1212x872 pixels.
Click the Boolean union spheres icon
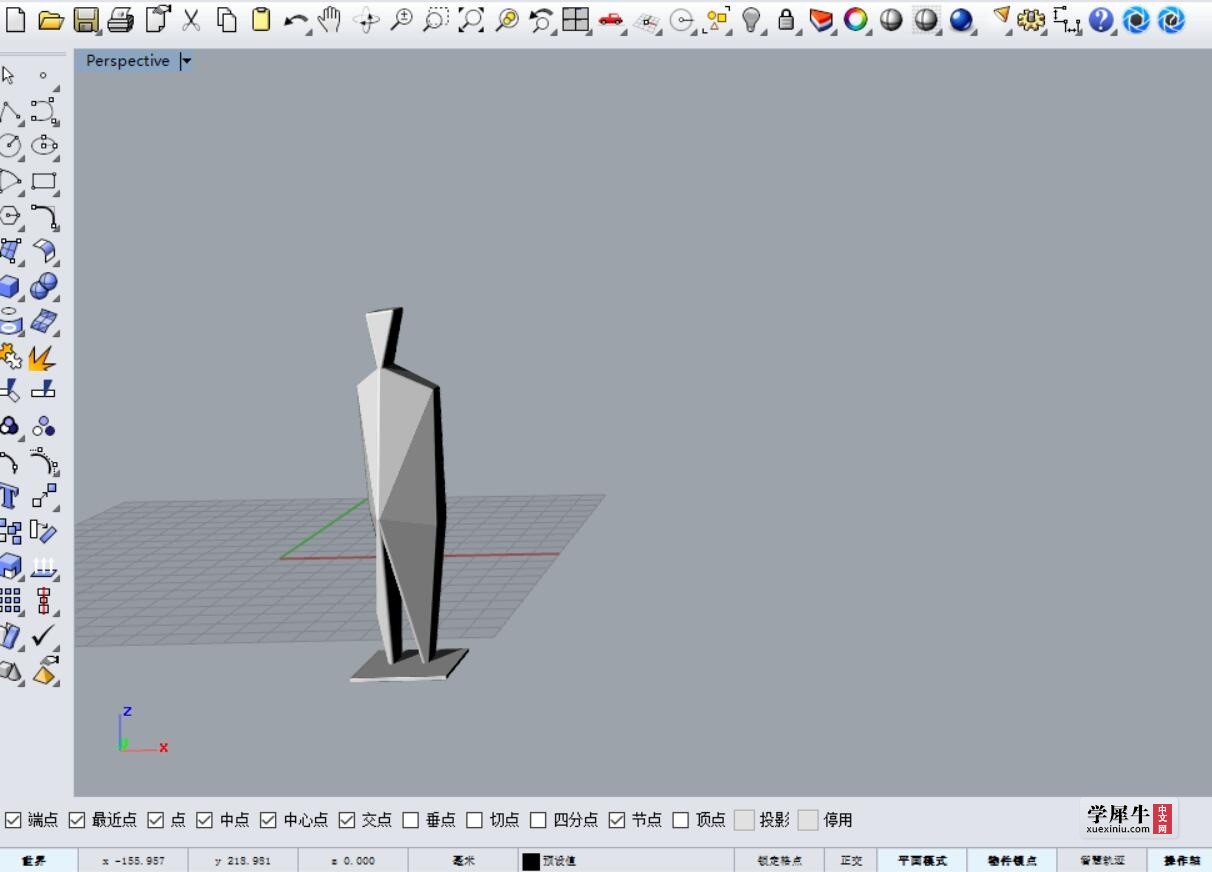click(43, 287)
